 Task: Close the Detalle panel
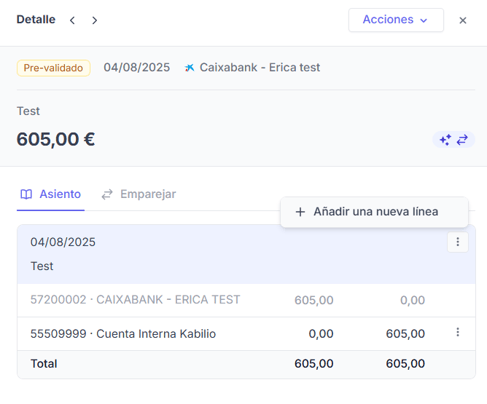point(463,20)
